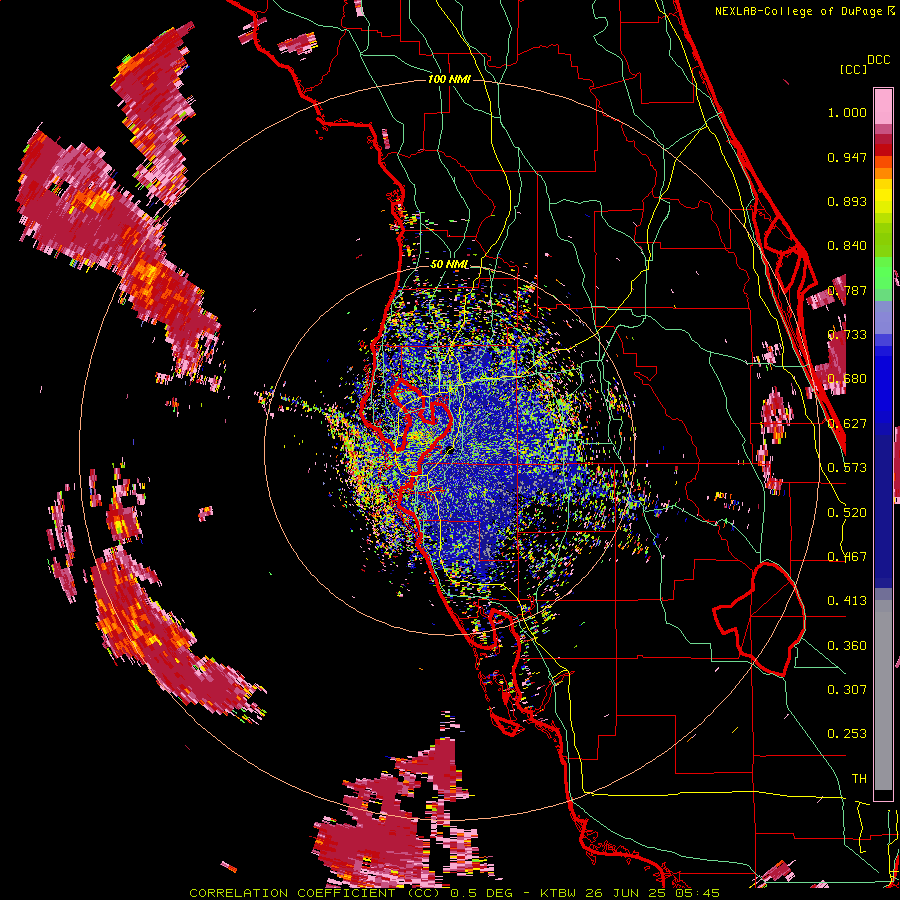The image size is (900, 900).
Task: Click the NEXLAB-College of DuPage label
Action: [800, 11]
